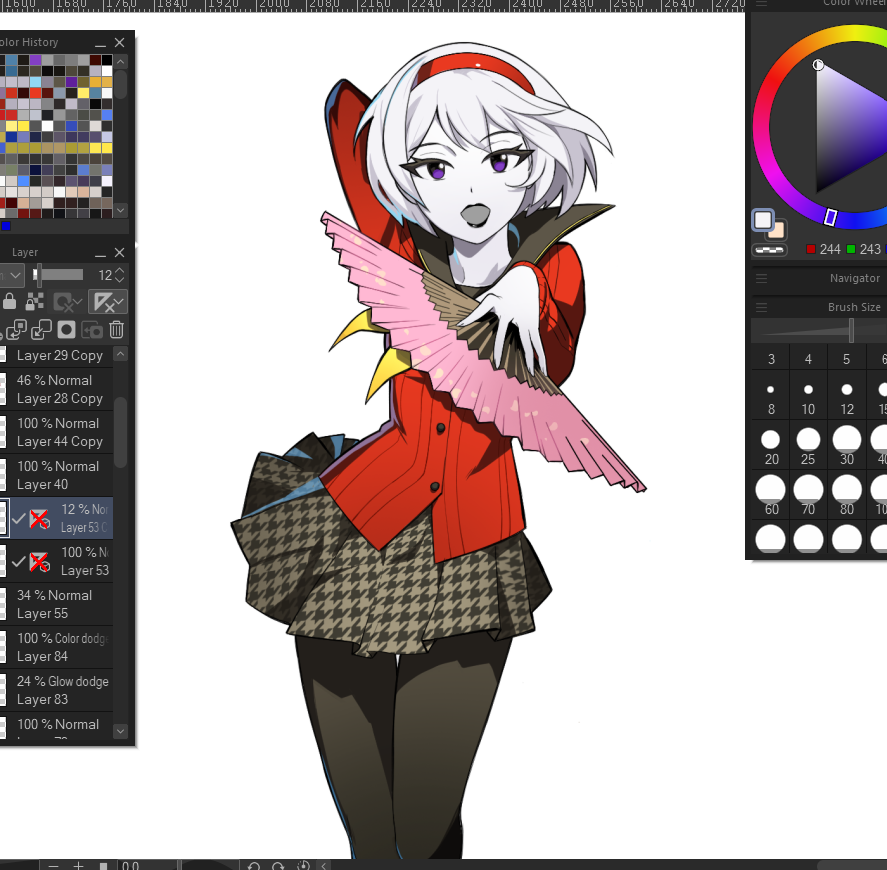Choose brush size 10 preset
The image size is (887, 870).
pyautogui.click(x=808, y=396)
